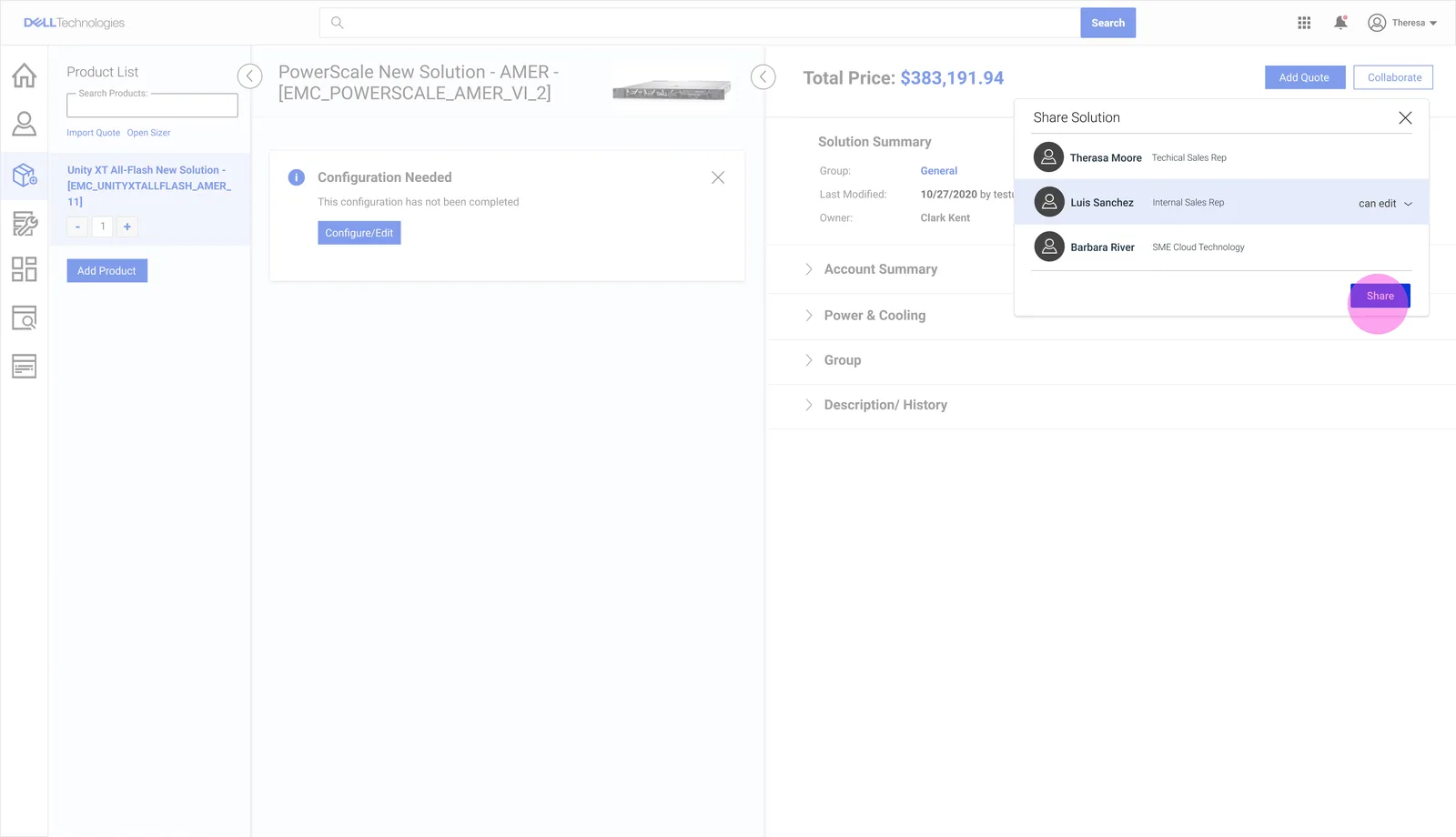Select the Unity XT All-Flash New Solution item
1456x837 pixels.
coord(149,186)
